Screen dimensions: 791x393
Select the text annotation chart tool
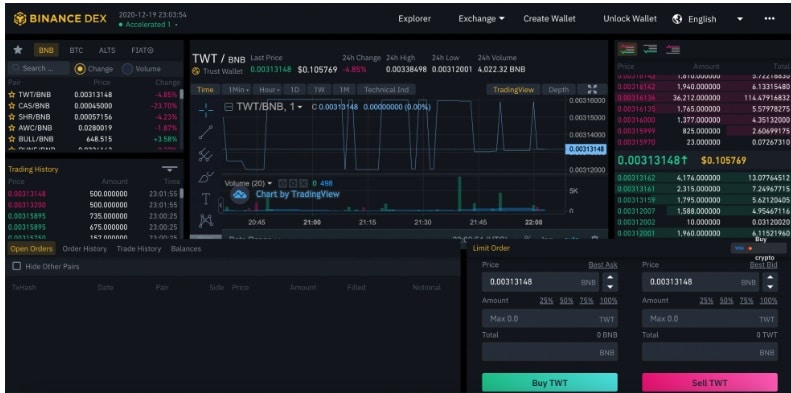tap(206, 199)
